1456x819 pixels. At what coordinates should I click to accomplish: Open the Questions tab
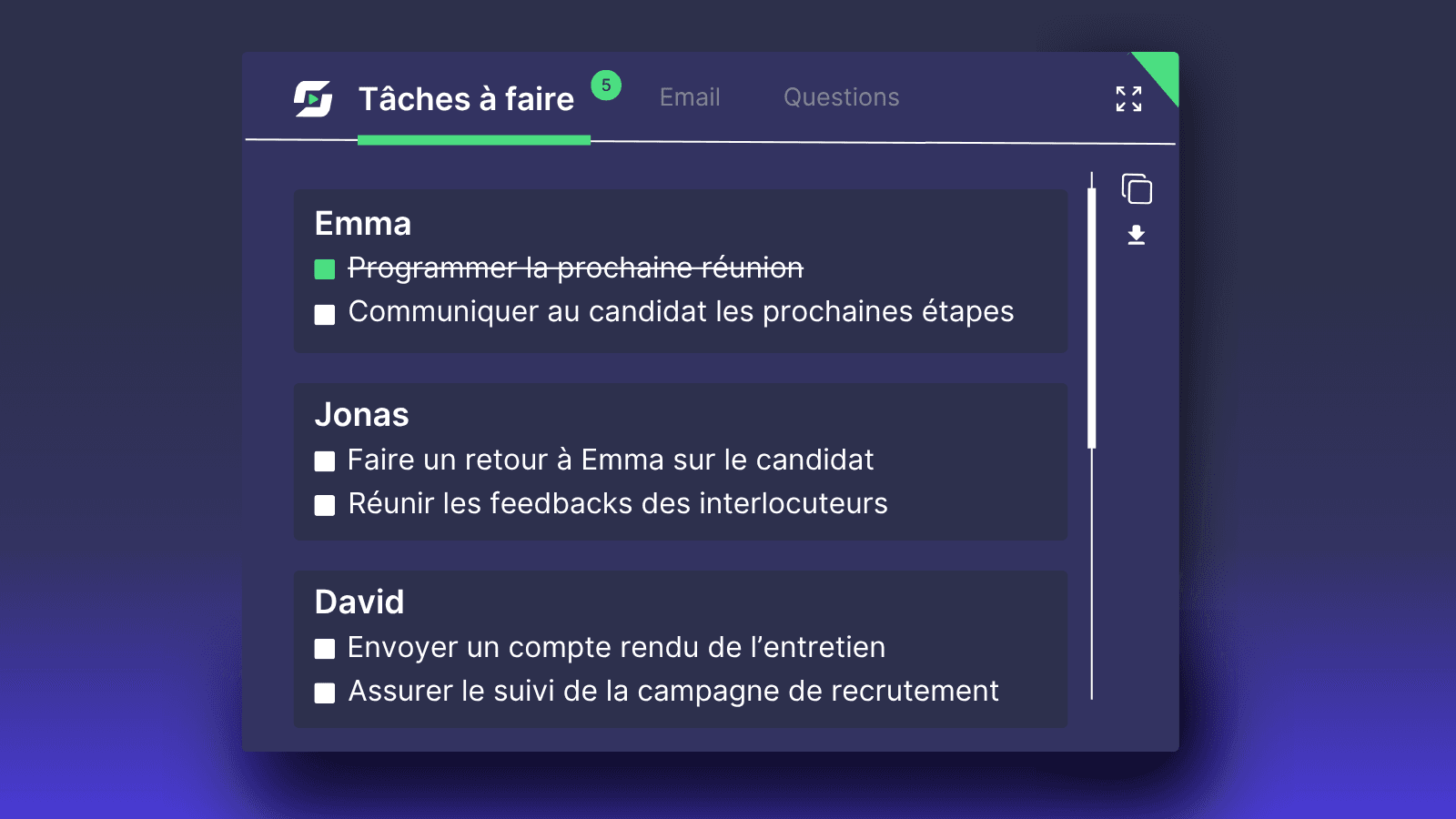(x=841, y=97)
